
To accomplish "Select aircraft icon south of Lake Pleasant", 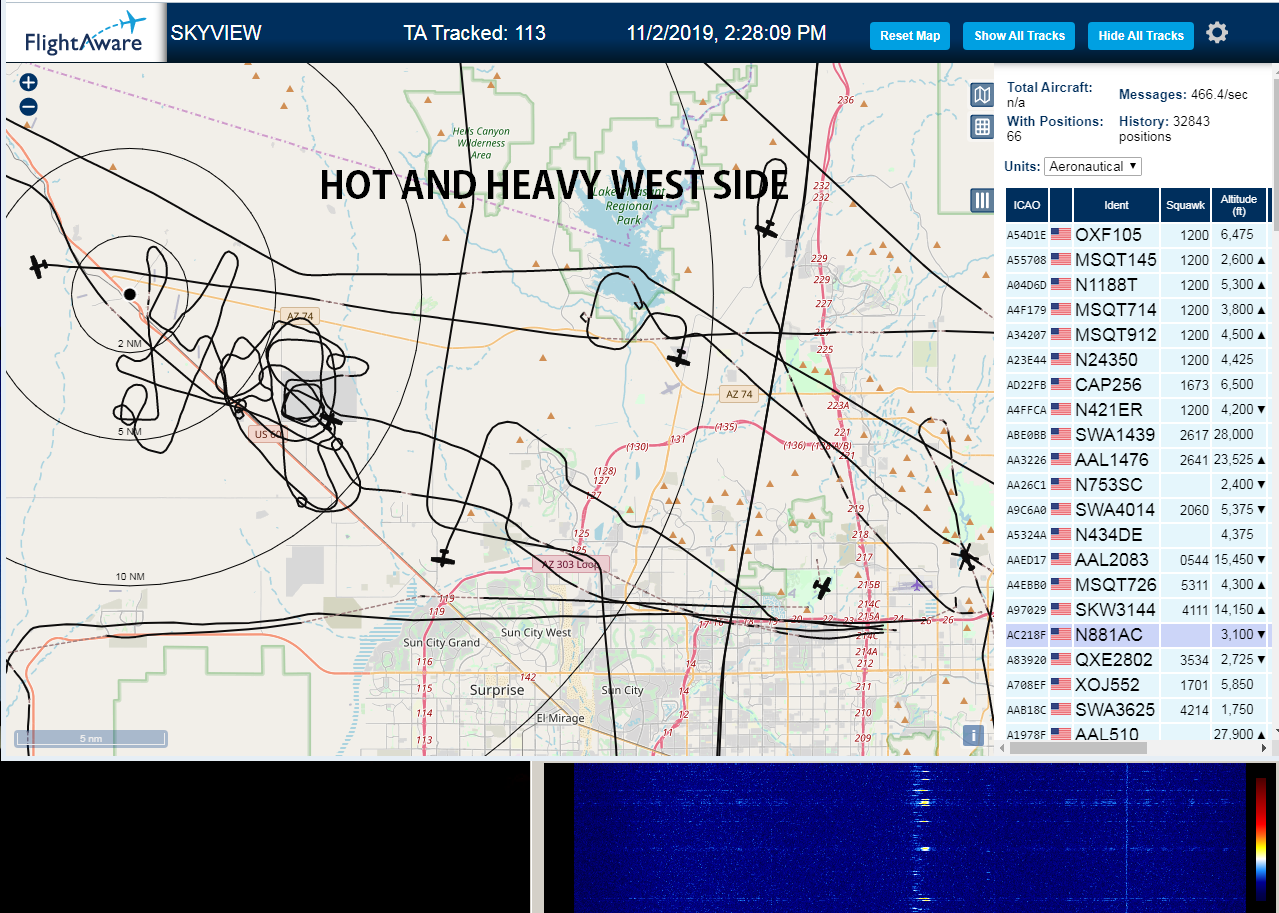I will (680, 357).
